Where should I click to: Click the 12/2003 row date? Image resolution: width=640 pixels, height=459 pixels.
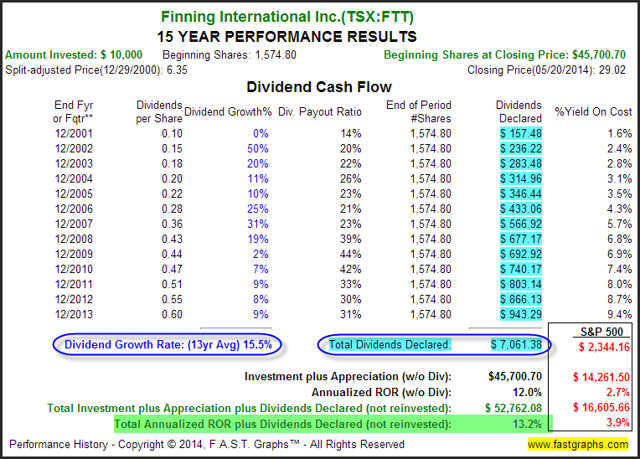coord(74,164)
